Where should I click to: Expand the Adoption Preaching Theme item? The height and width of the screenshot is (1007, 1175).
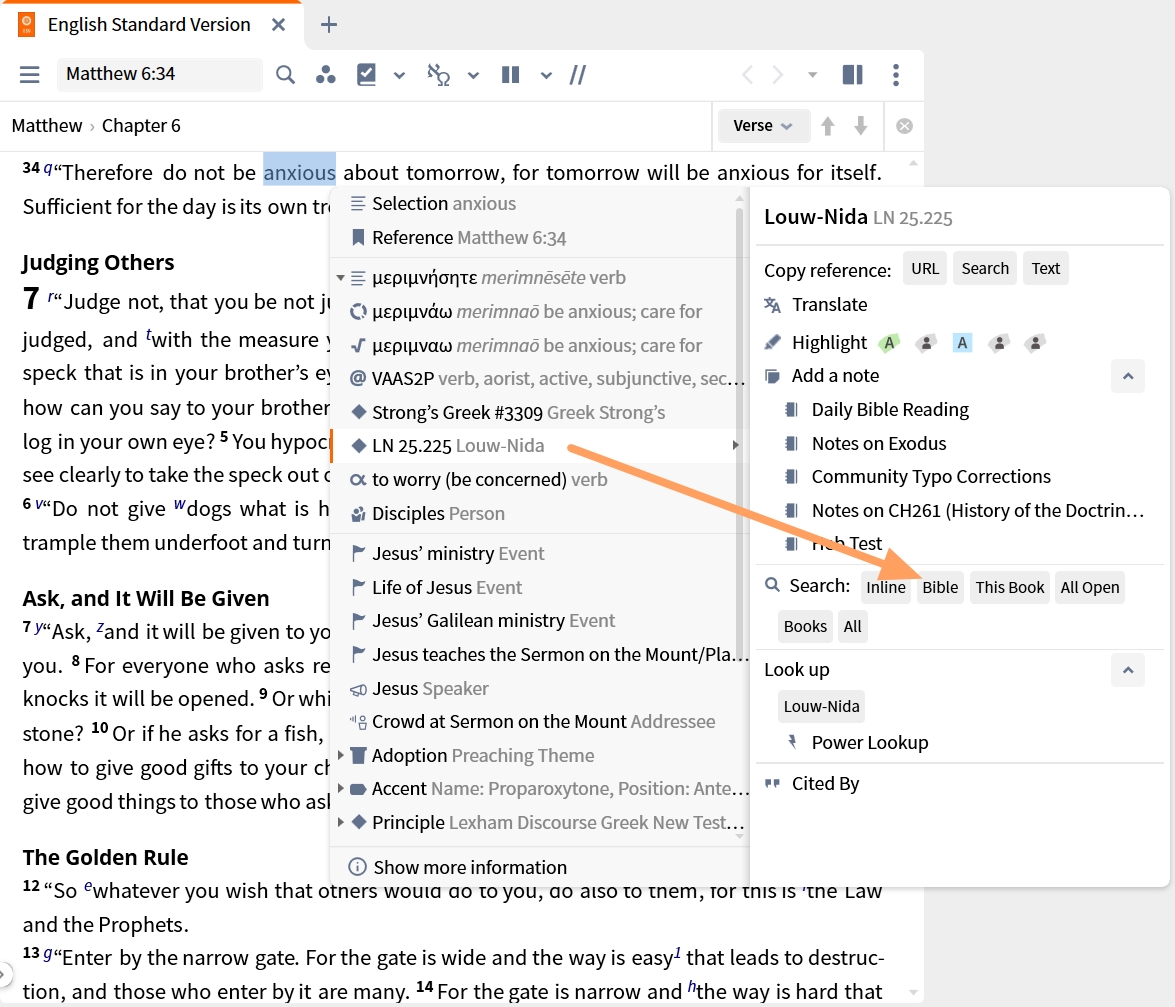click(x=341, y=755)
